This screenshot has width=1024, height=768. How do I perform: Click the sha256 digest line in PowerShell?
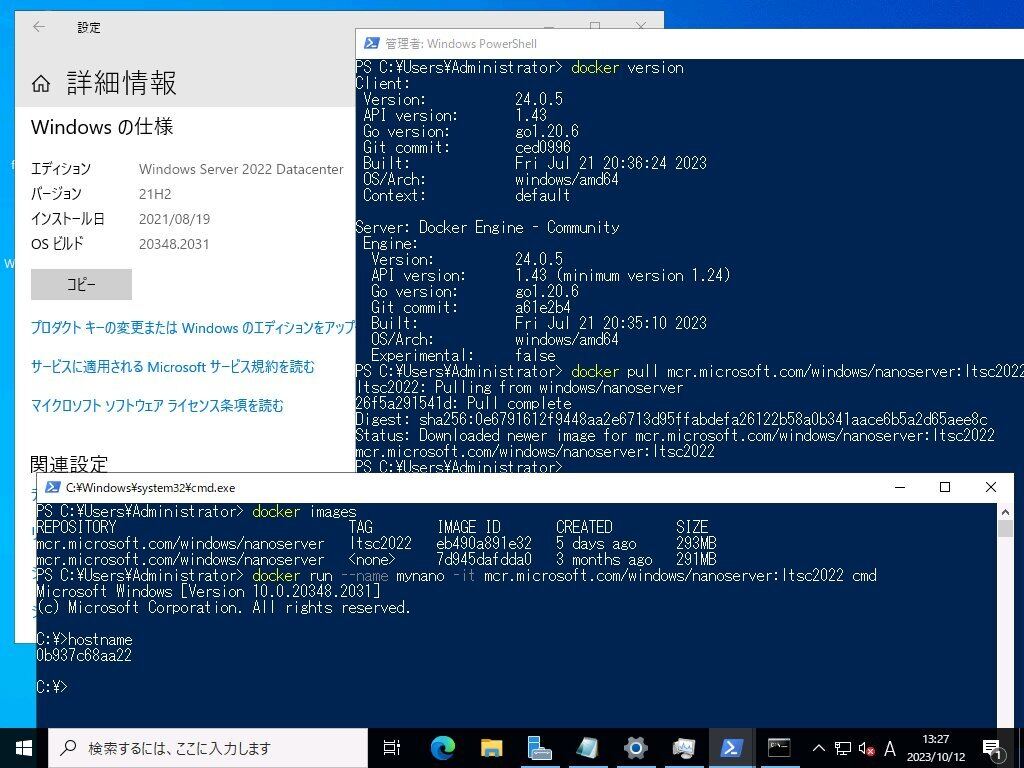[x=671, y=419]
